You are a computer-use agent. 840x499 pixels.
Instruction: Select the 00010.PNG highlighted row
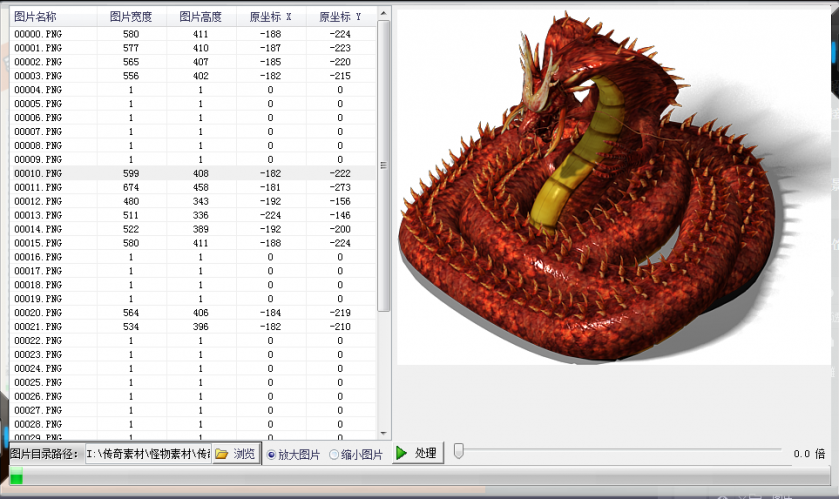tap(38, 173)
